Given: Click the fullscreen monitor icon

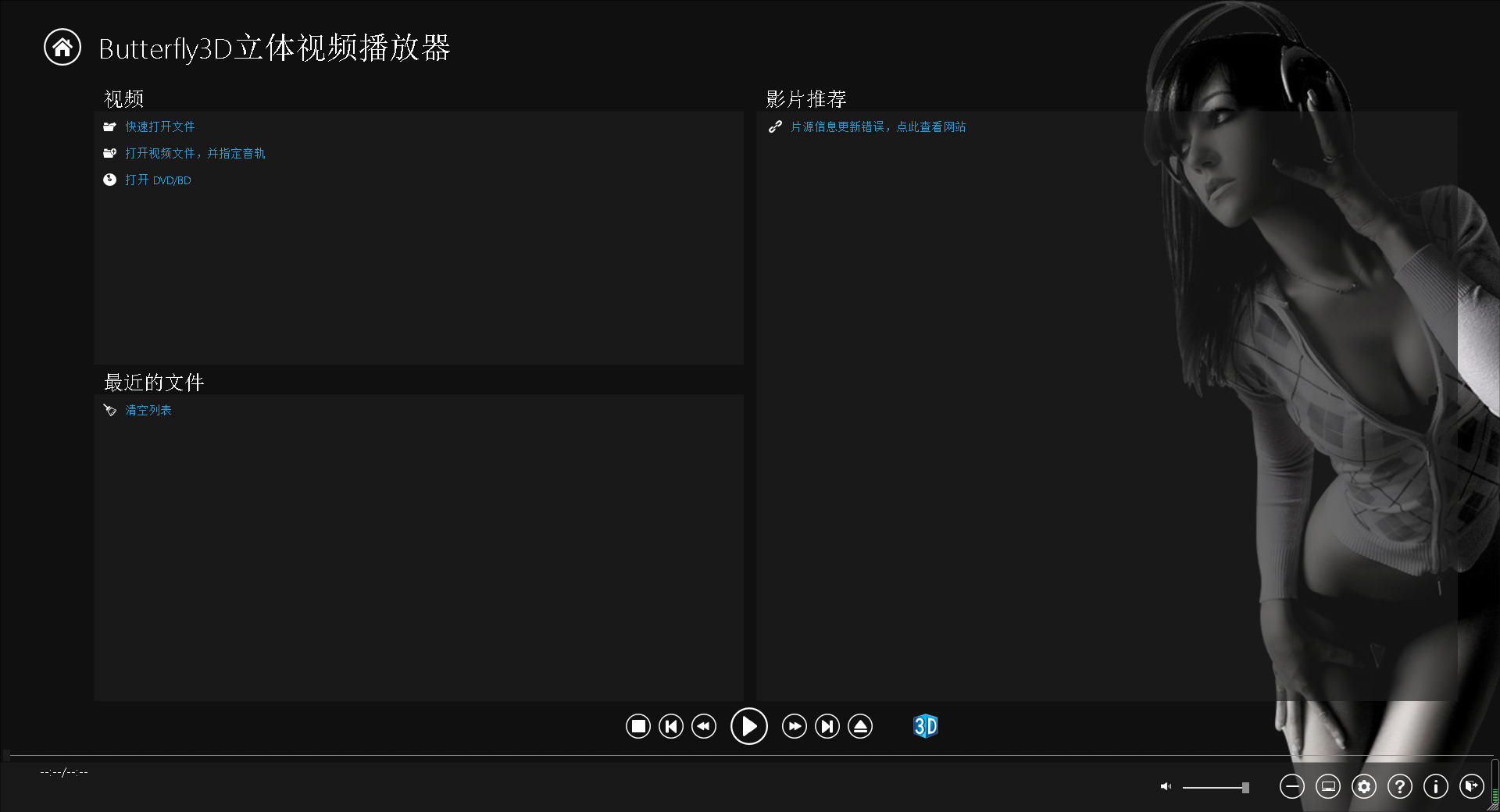Looking at the screenshot, I should (1328, 787).
